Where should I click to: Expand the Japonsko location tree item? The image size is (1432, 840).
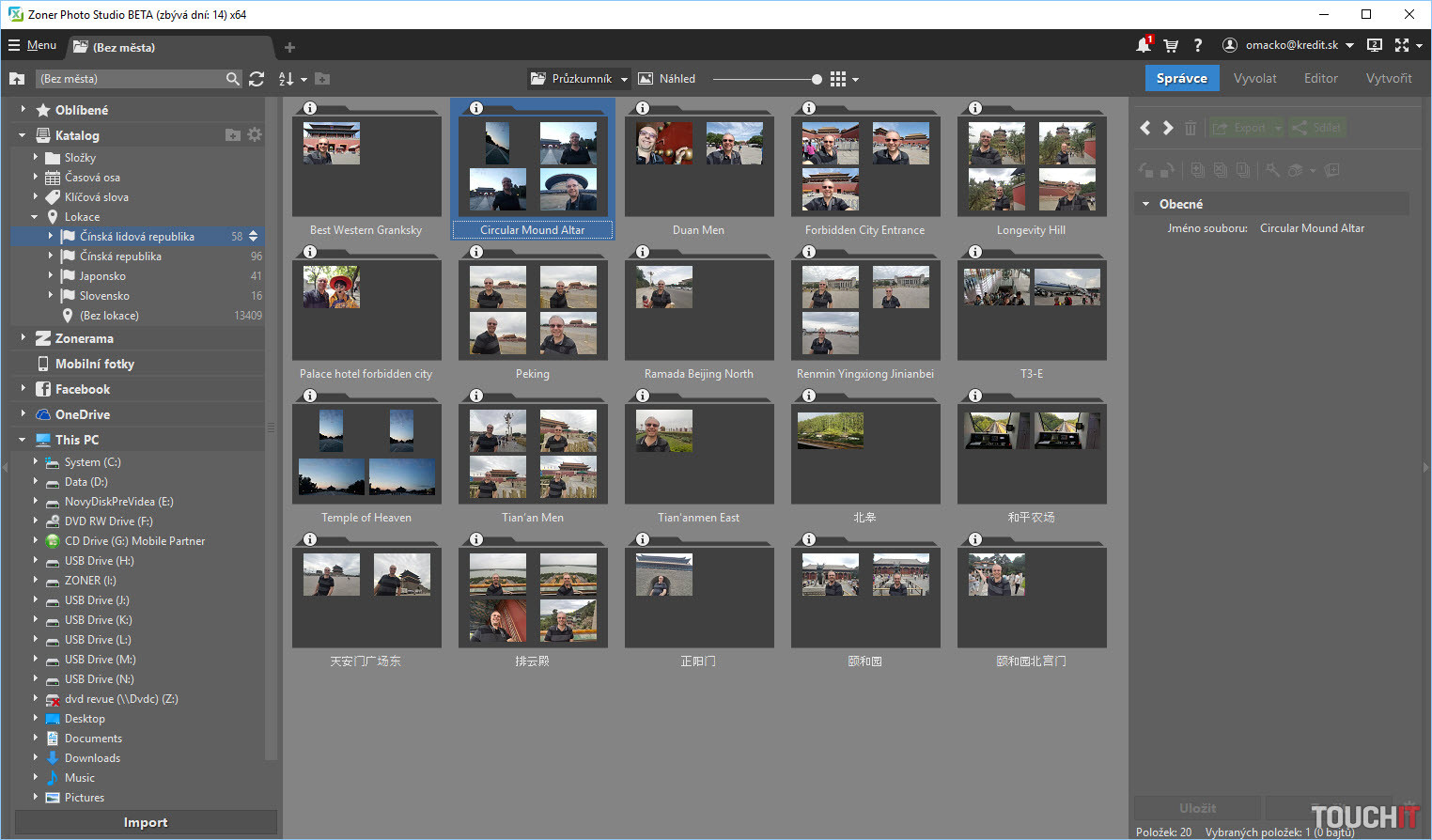coord(51,276)
